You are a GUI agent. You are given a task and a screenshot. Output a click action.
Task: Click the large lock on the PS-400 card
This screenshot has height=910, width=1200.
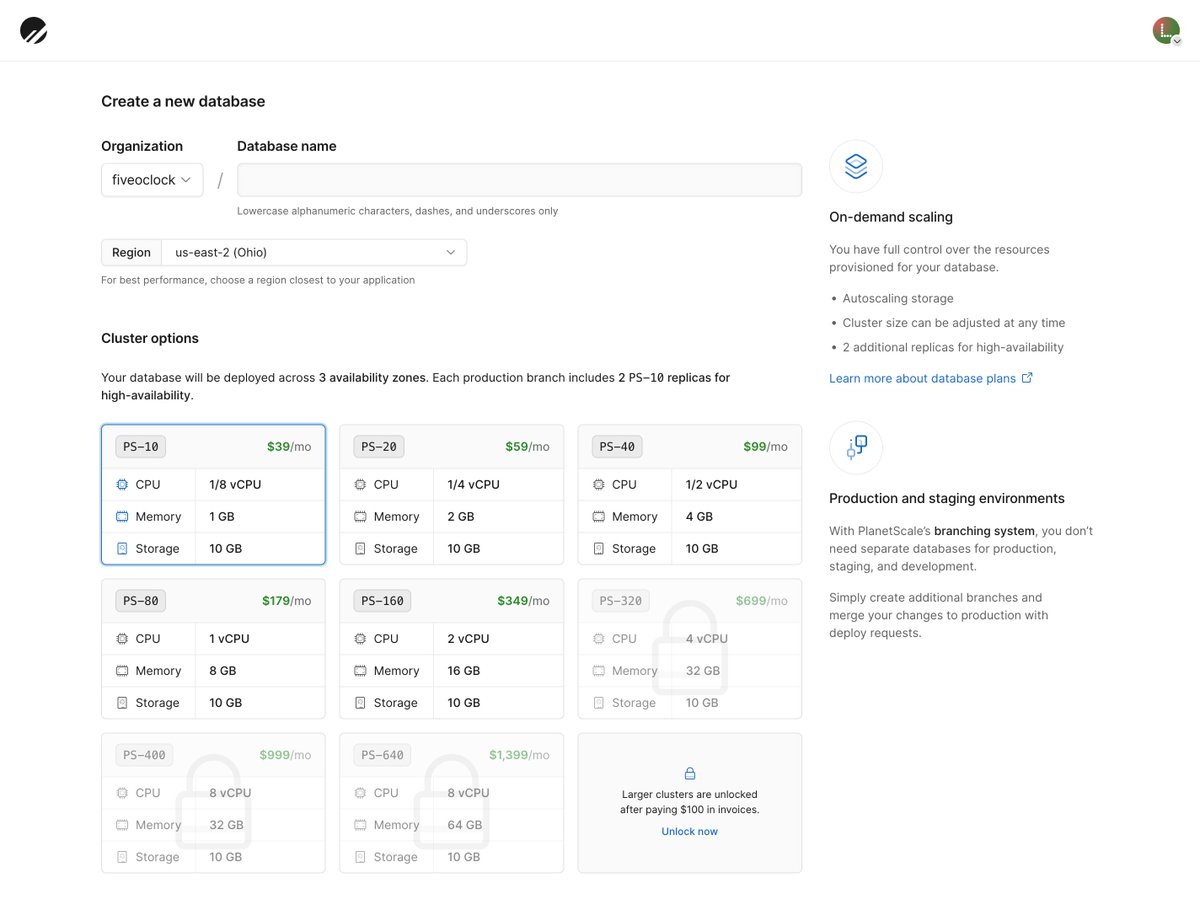[213, 801]
